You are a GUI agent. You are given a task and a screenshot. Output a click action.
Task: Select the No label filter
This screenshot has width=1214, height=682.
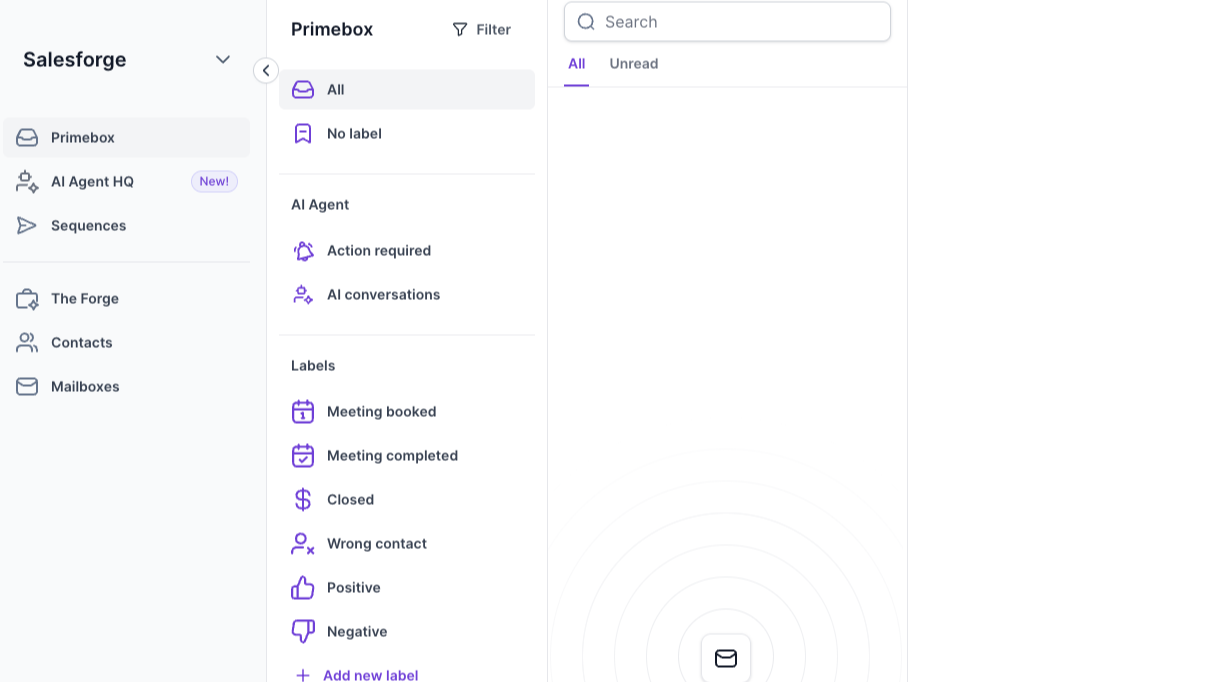point(354,134)
